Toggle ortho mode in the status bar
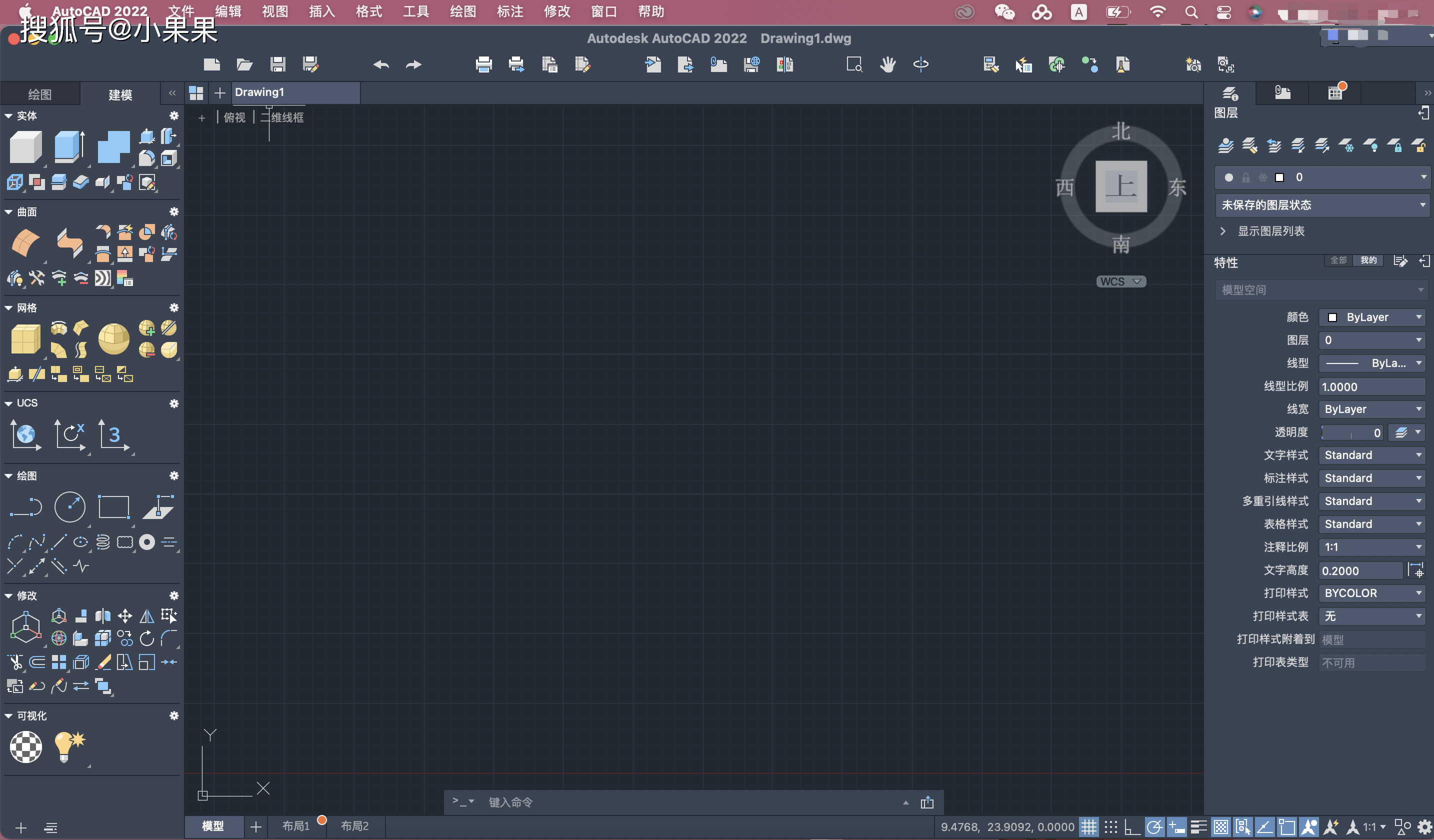Viewport: 1434px width, 840px height. 1132,827
